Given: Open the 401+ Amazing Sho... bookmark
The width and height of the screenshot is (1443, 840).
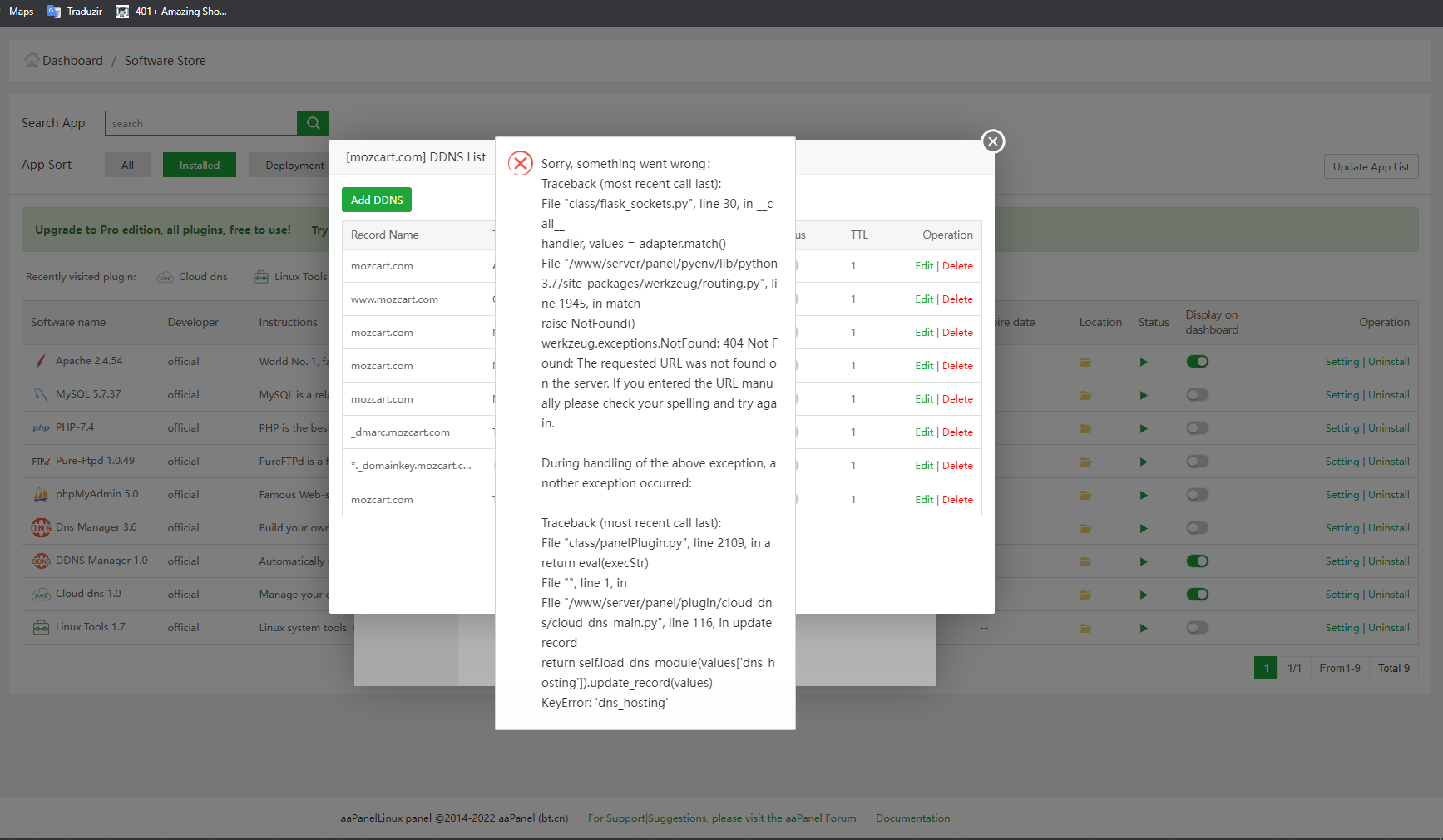Looking at the screenshot, I should (x=171, y=12).
